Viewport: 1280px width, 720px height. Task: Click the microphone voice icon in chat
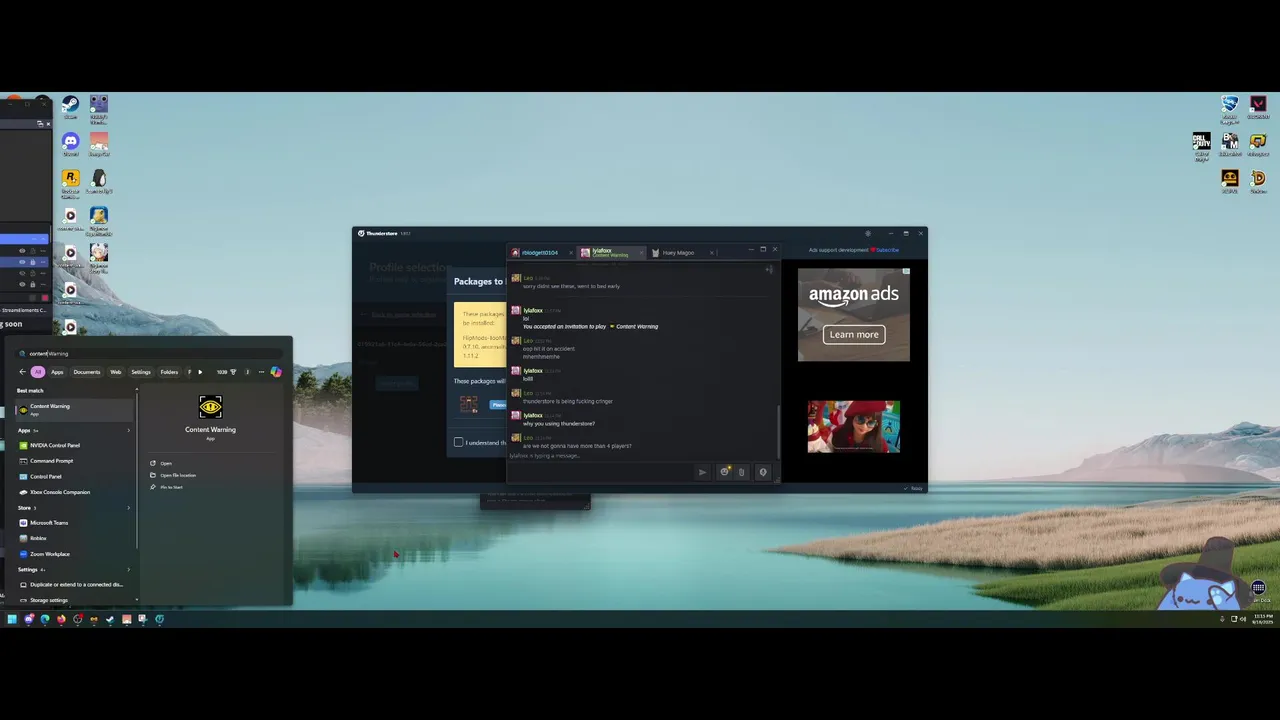point(763,472)
